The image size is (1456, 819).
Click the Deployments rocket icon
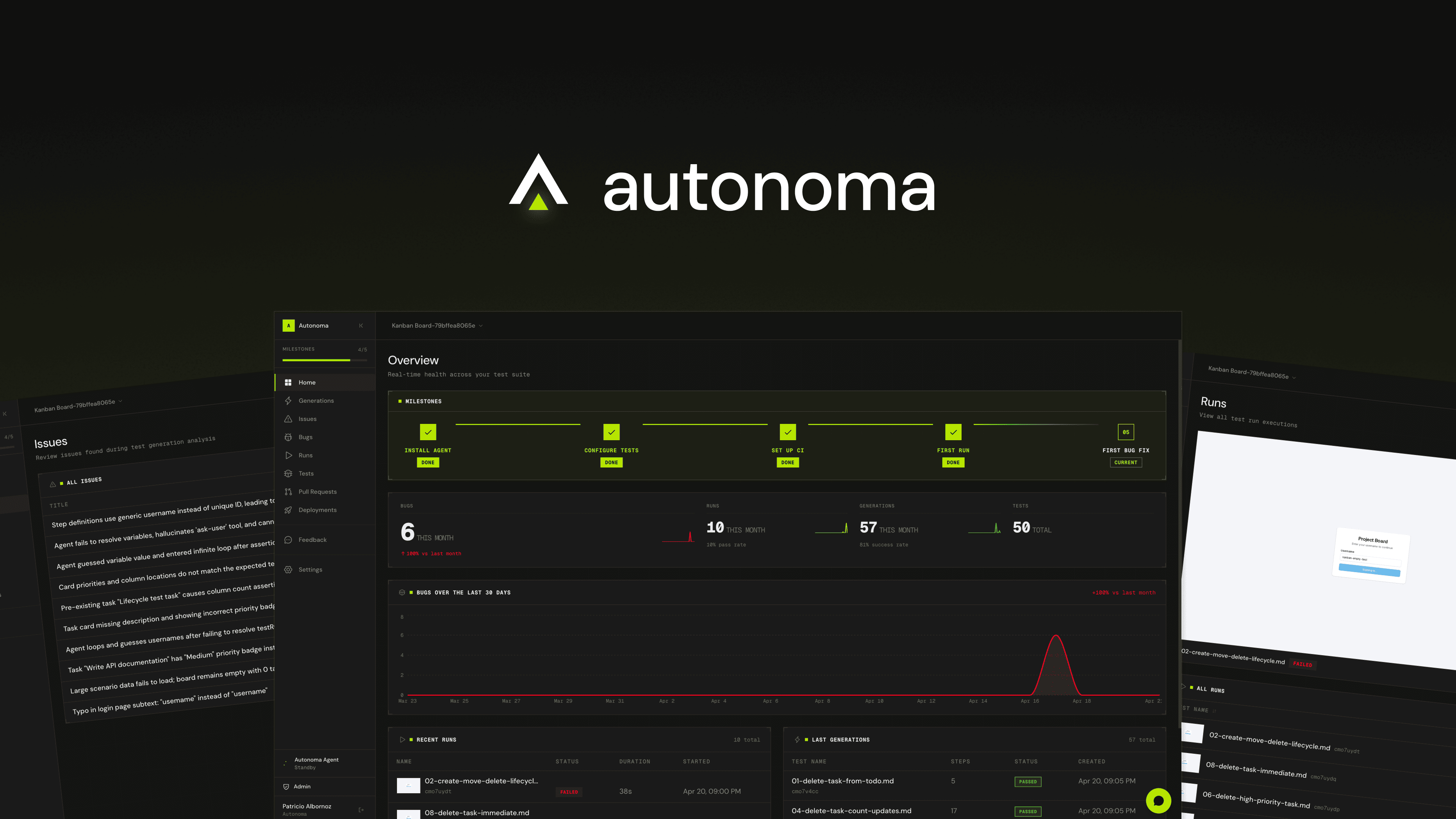[x=288, y=510]
